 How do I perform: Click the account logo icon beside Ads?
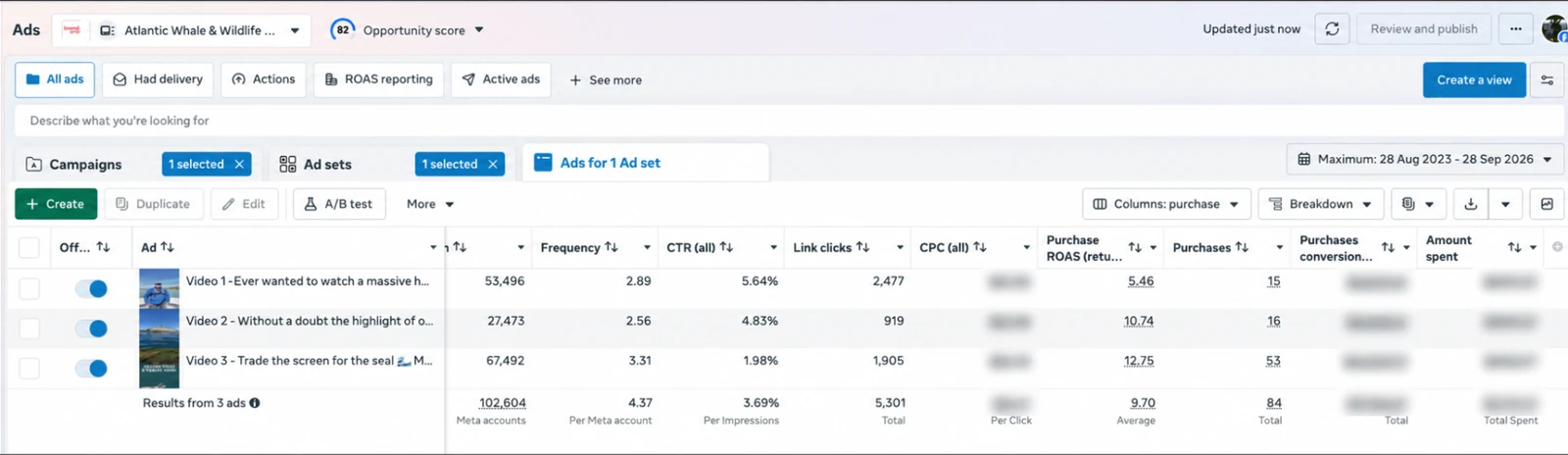click(72, 29)
